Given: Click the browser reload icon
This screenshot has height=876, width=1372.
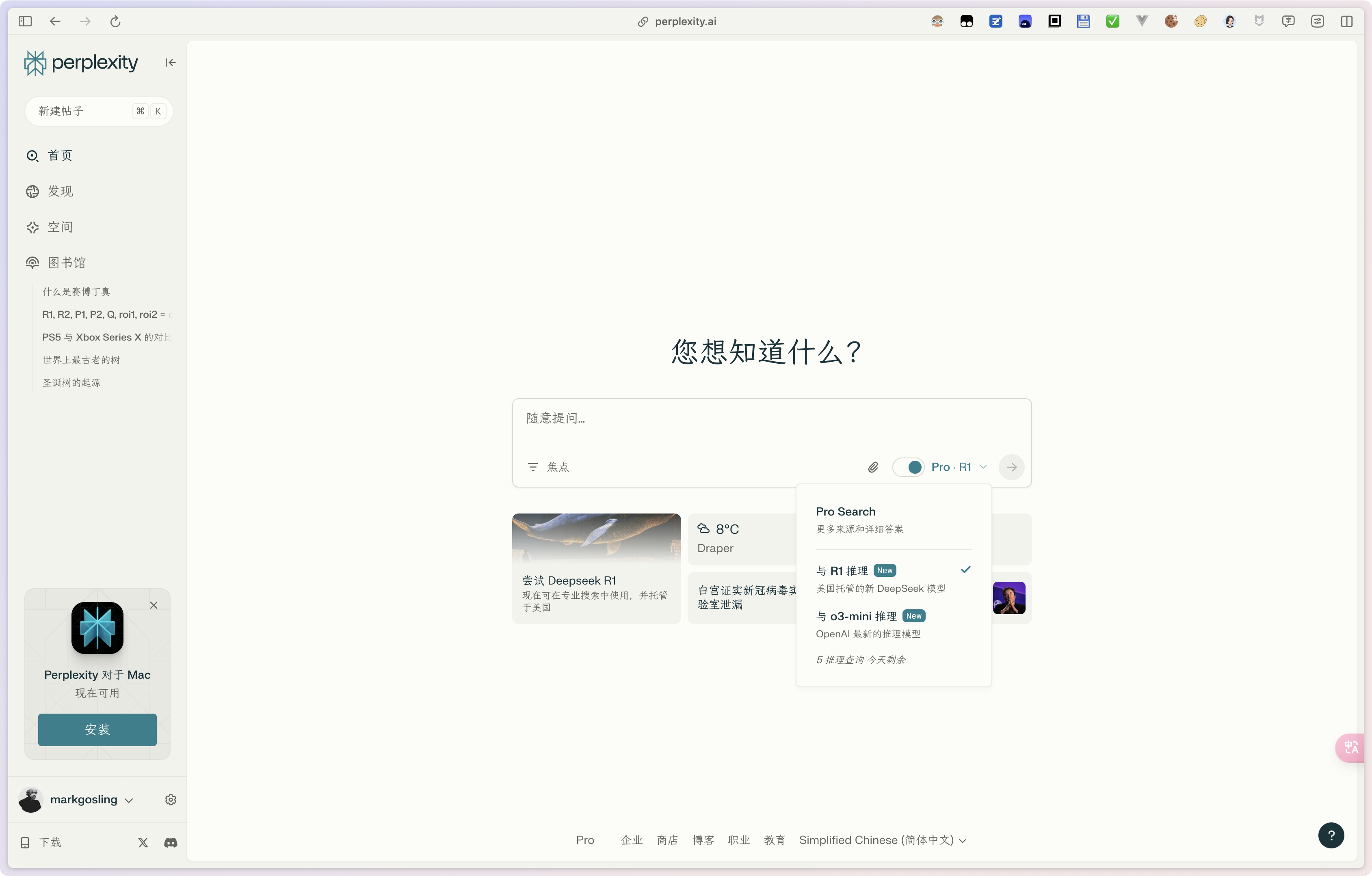Looking at the screenshot, I should click(115, 22).
